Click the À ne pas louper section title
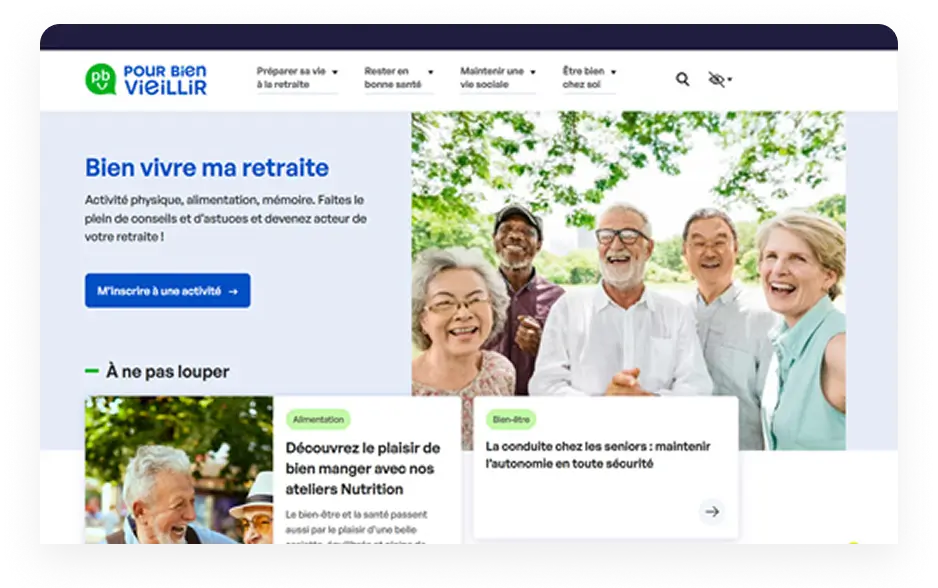938x588 pixels. coord(168,371)
